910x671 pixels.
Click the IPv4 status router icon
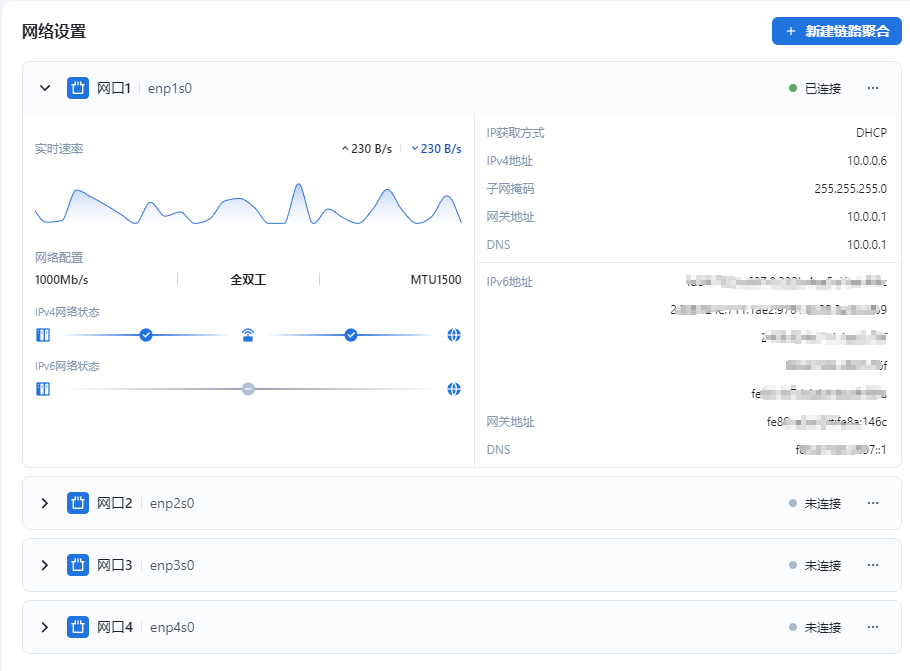(248, 335)
